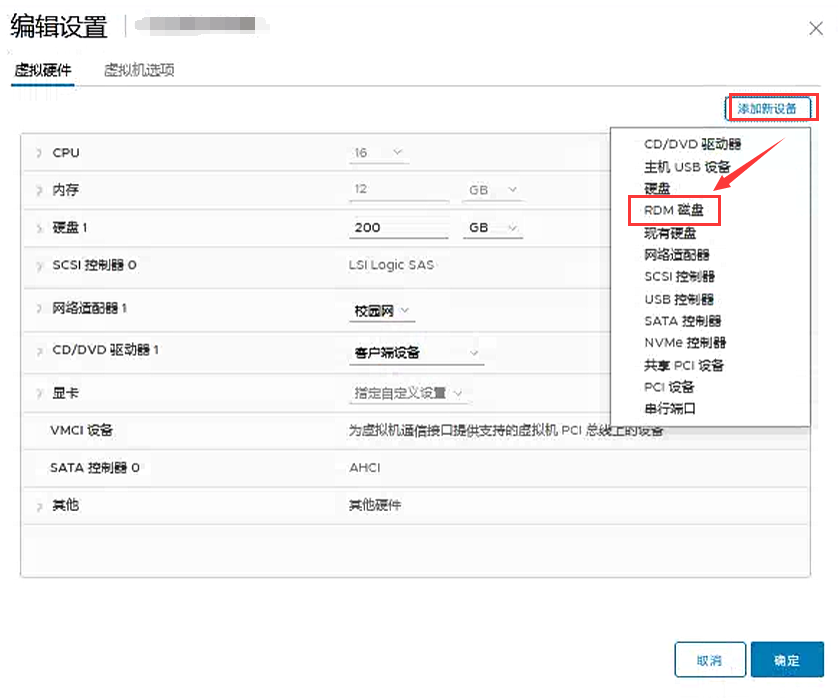Expand CD/DVD 驱动器 1 row
Screen dimensions: 838x698
point(39,351)
